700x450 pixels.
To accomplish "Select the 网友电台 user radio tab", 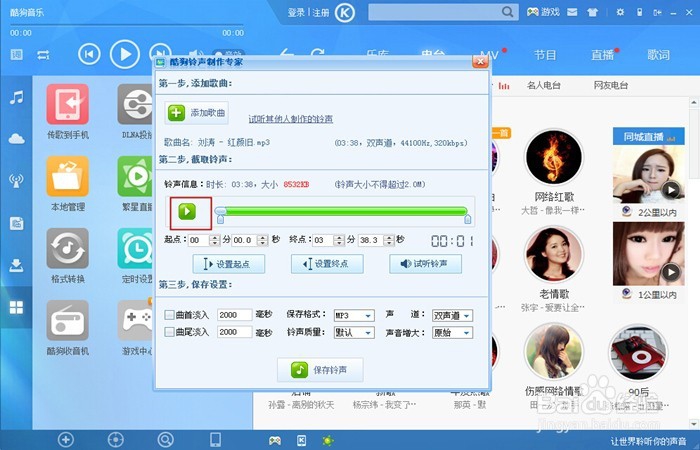I will [x=611, y=85].
